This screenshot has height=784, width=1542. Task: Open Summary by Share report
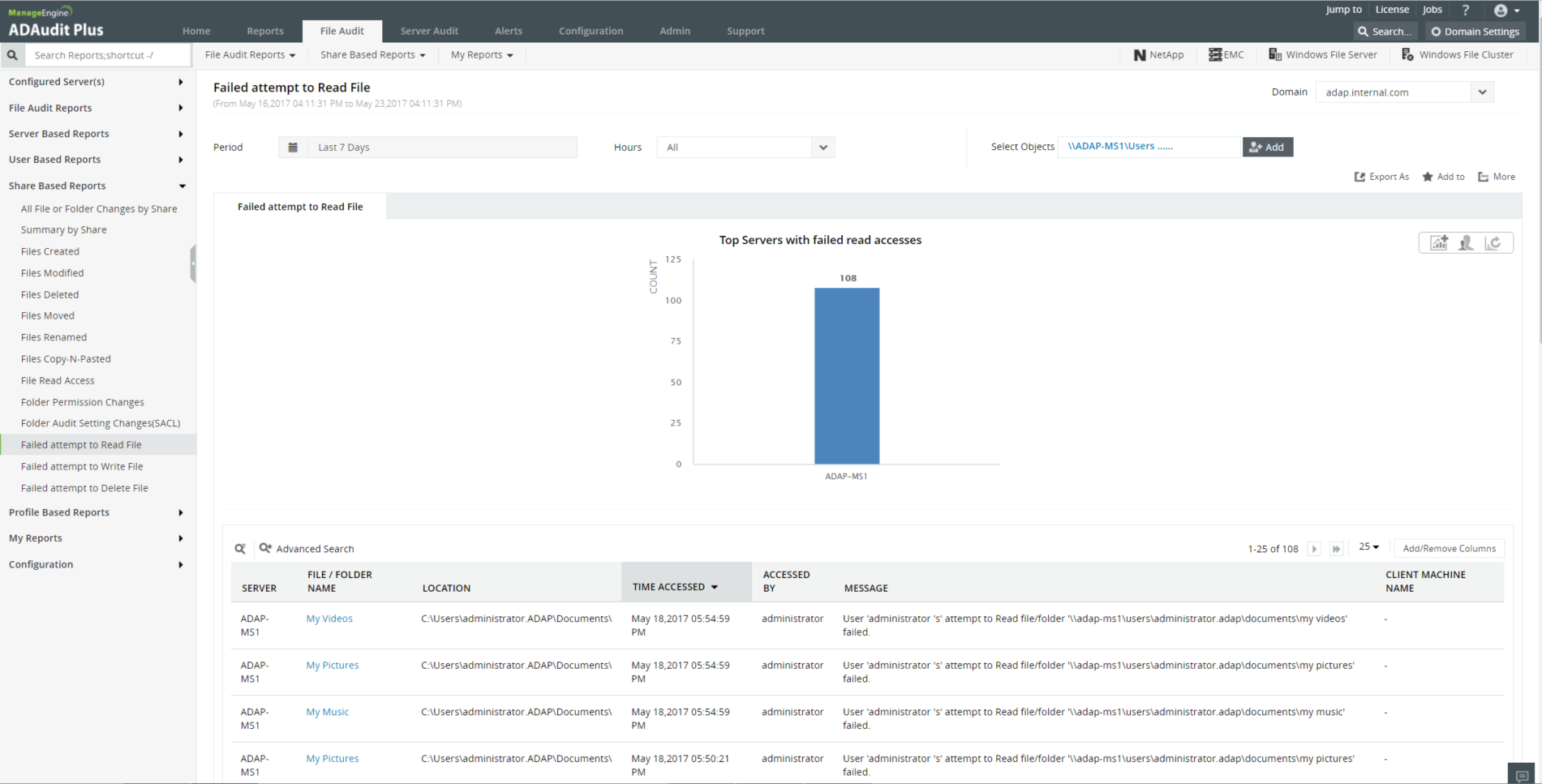[x=64, y=230]
